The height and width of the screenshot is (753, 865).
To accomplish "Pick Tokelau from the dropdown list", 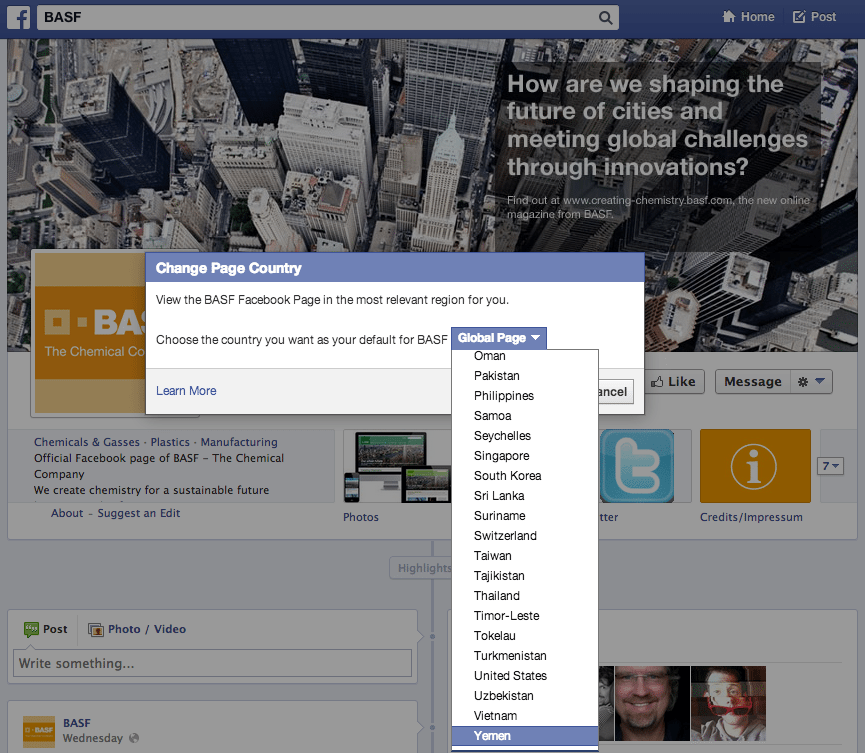I will [x=525, y=635].
